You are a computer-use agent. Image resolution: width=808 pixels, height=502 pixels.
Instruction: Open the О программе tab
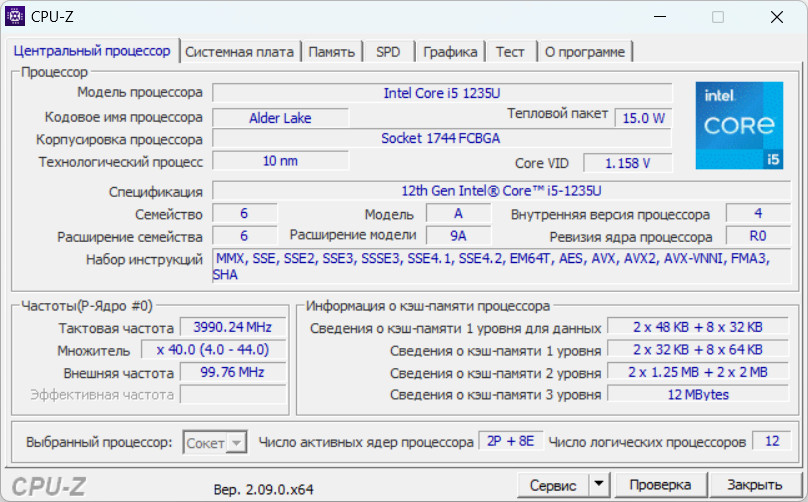point(584,52)
